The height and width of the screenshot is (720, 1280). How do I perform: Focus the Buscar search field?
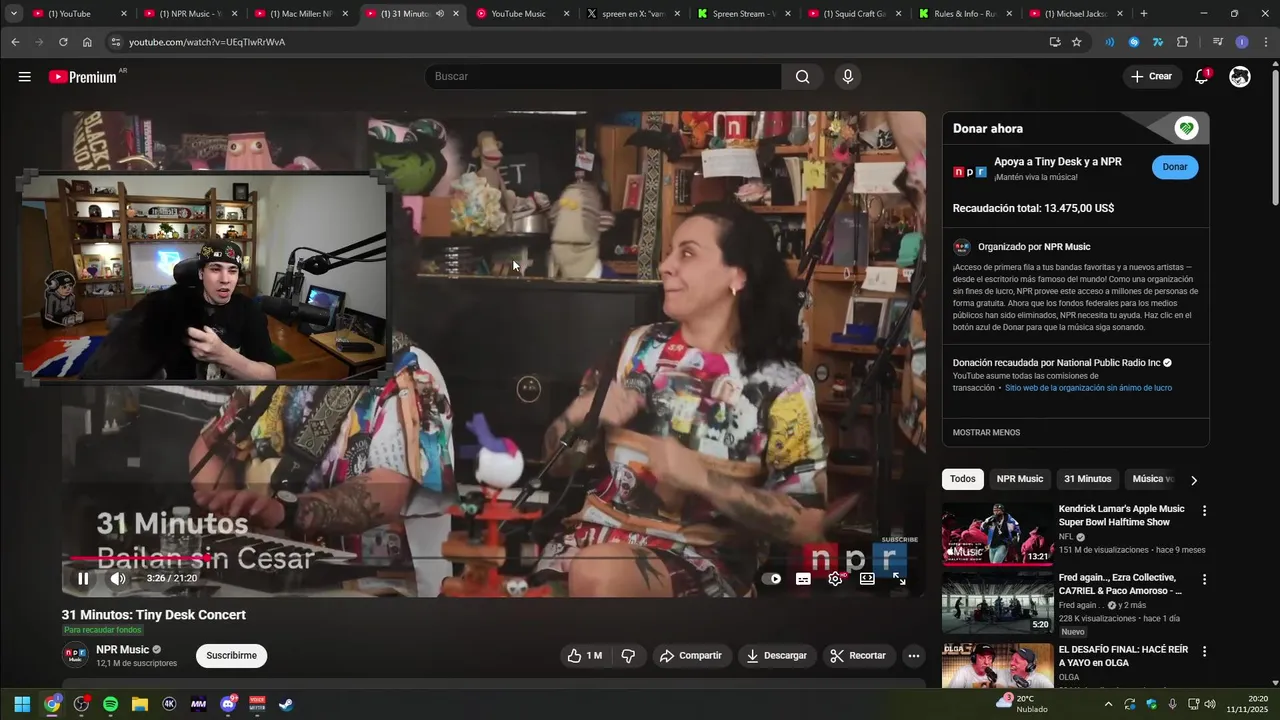click(604, 77)
